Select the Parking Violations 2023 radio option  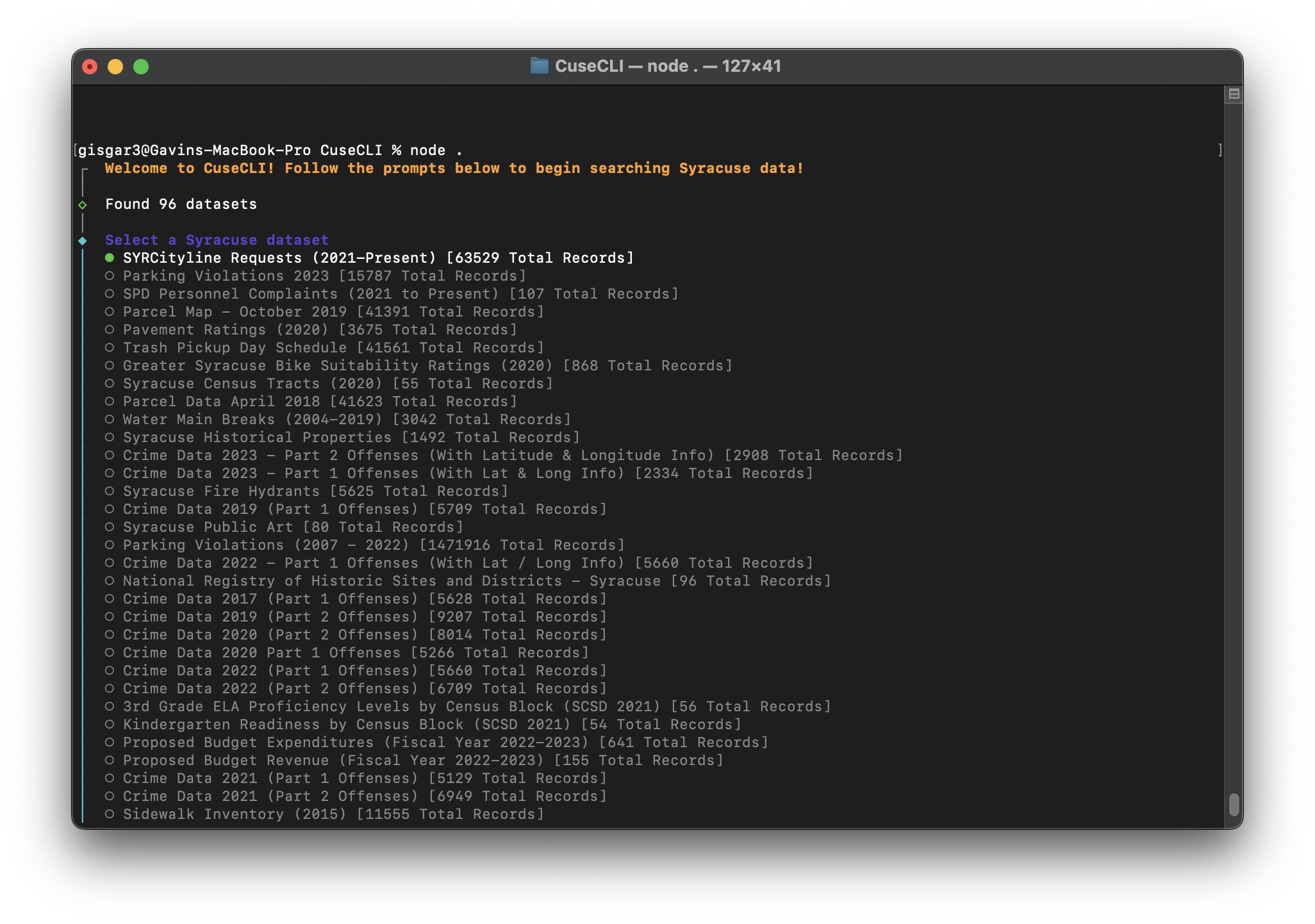(110, 276)
